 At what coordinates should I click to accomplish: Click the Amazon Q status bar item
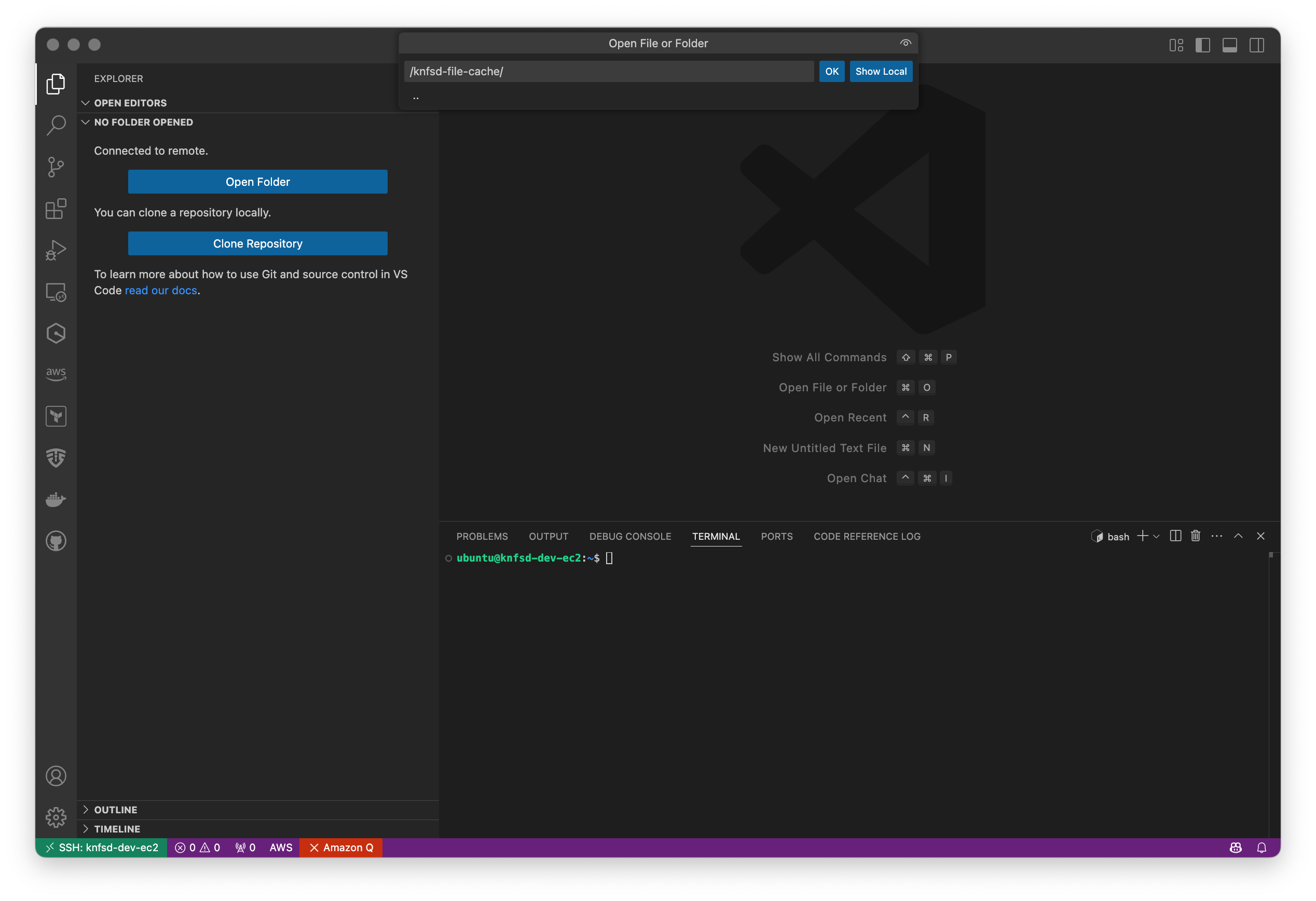[341, 847]
